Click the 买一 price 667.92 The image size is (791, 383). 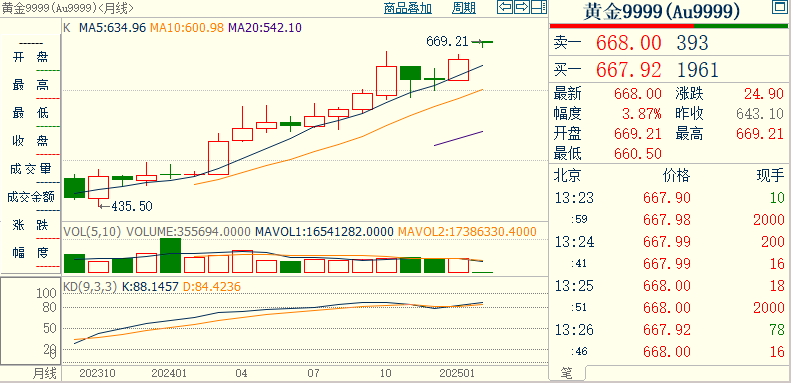[629, 70]
